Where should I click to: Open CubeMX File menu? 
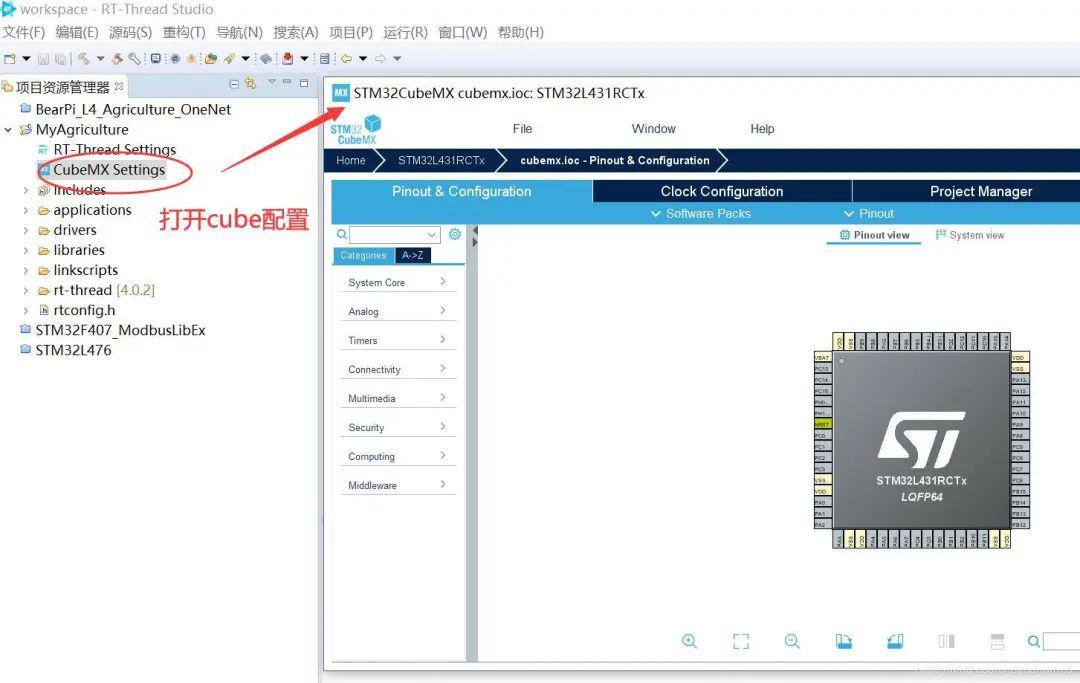click(x=522, y=129)
